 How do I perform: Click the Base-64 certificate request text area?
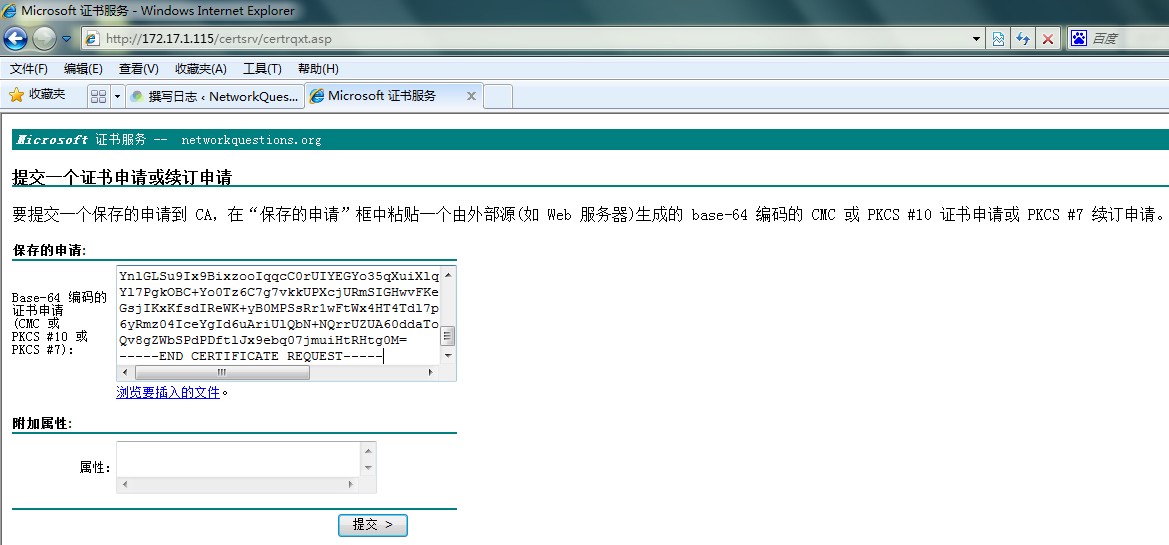pos(280,316)
